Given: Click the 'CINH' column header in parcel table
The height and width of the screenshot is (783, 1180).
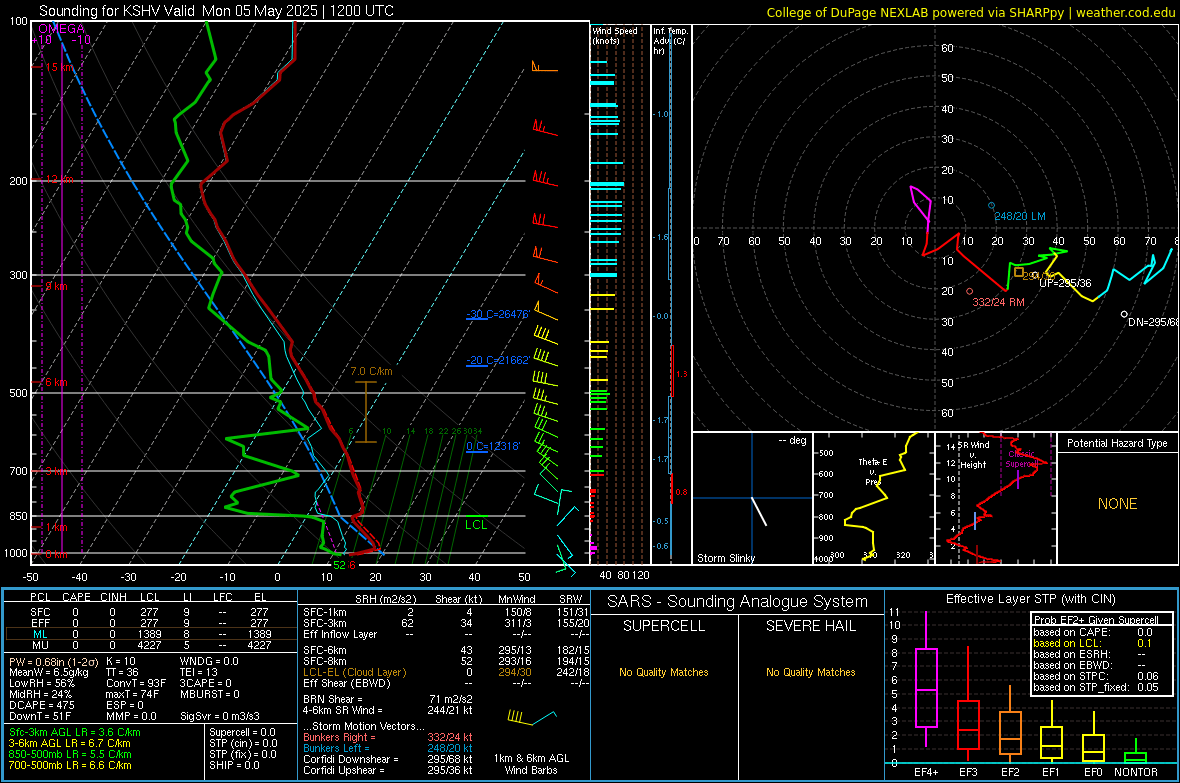Looking at the screenshot, I should pyautogui.click(x=113, y=597).
